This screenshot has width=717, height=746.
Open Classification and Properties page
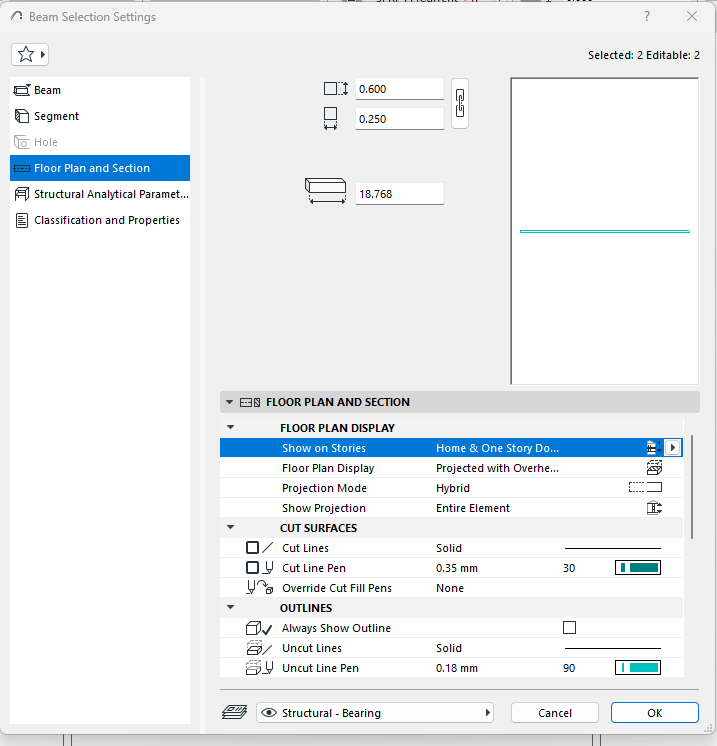pyautogui.click(x=100, y=220)
